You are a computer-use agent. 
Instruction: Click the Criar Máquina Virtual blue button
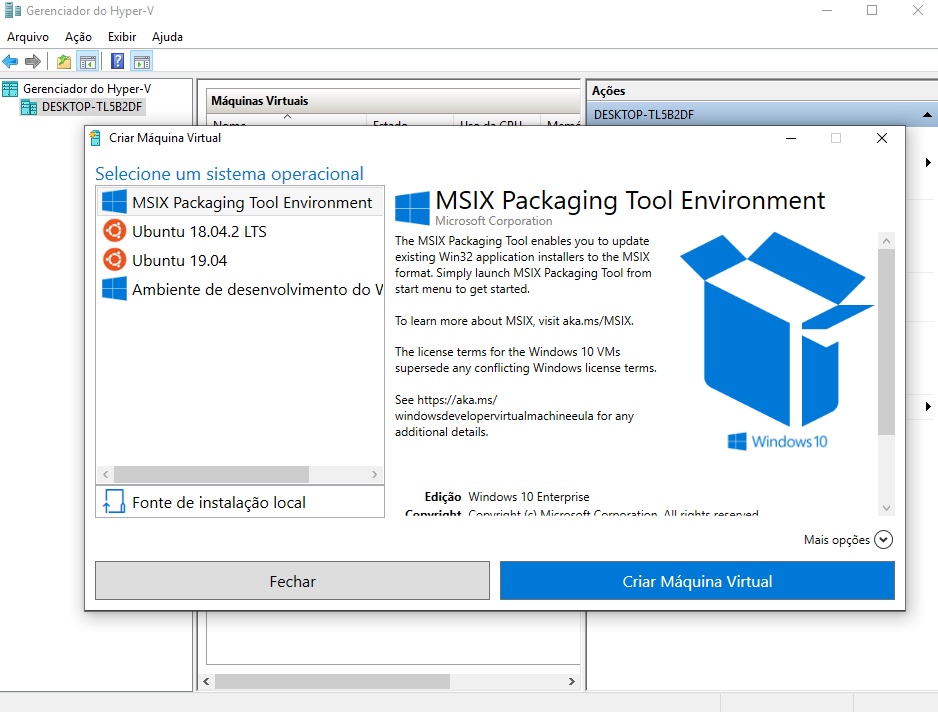(698, 581)
